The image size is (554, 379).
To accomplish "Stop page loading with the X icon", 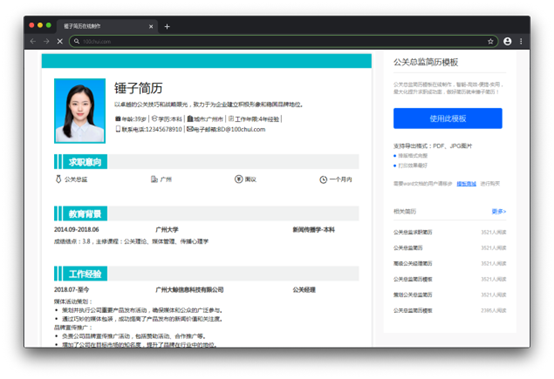I will tap(60, 41).
